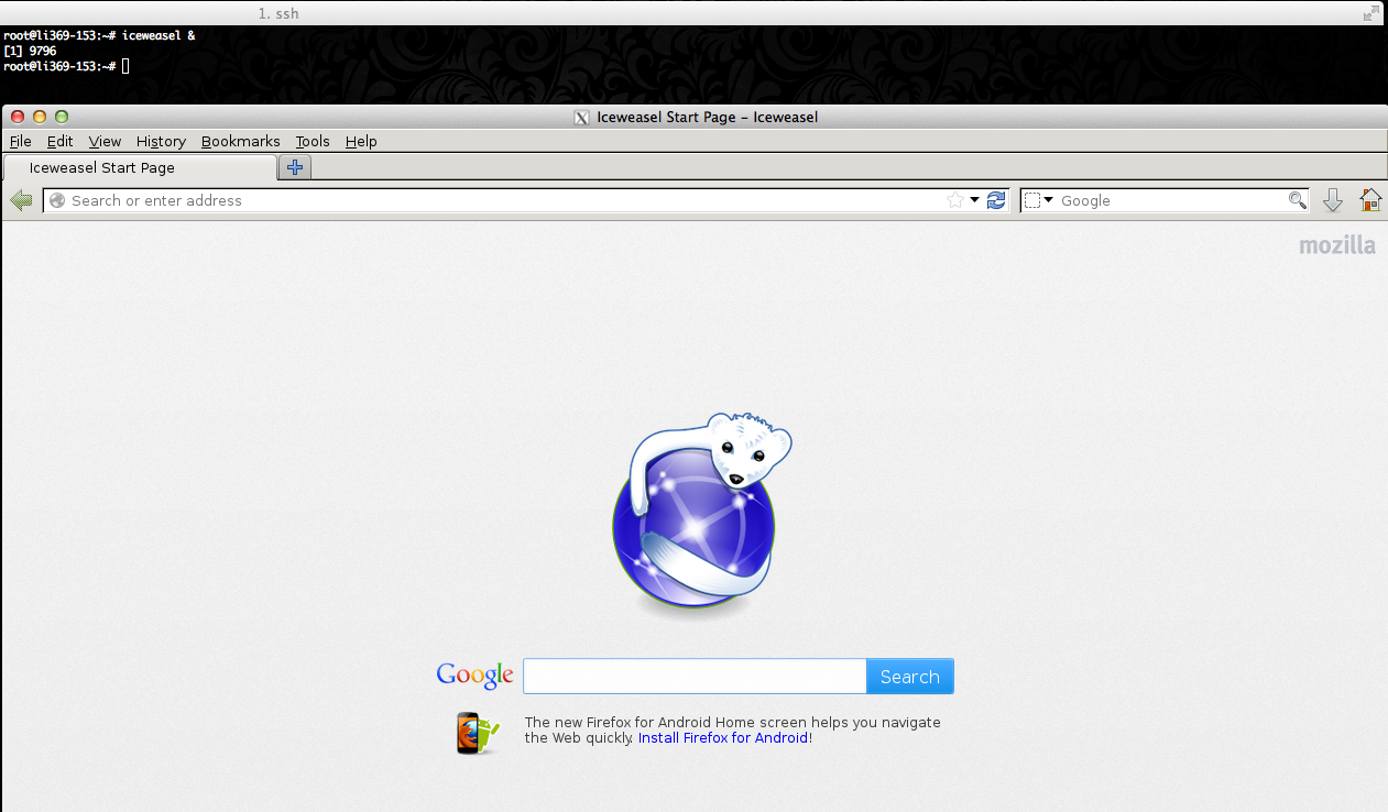This screenshot has width=1388, height=812.
Task: Click the address bar to enter a URL
Action: click(x=400, y=200)
